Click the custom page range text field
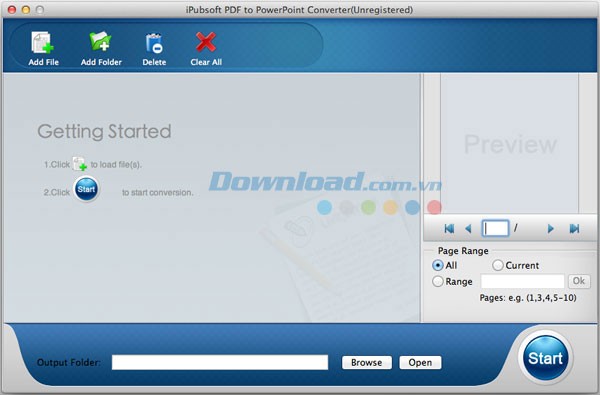 [522, 281]
